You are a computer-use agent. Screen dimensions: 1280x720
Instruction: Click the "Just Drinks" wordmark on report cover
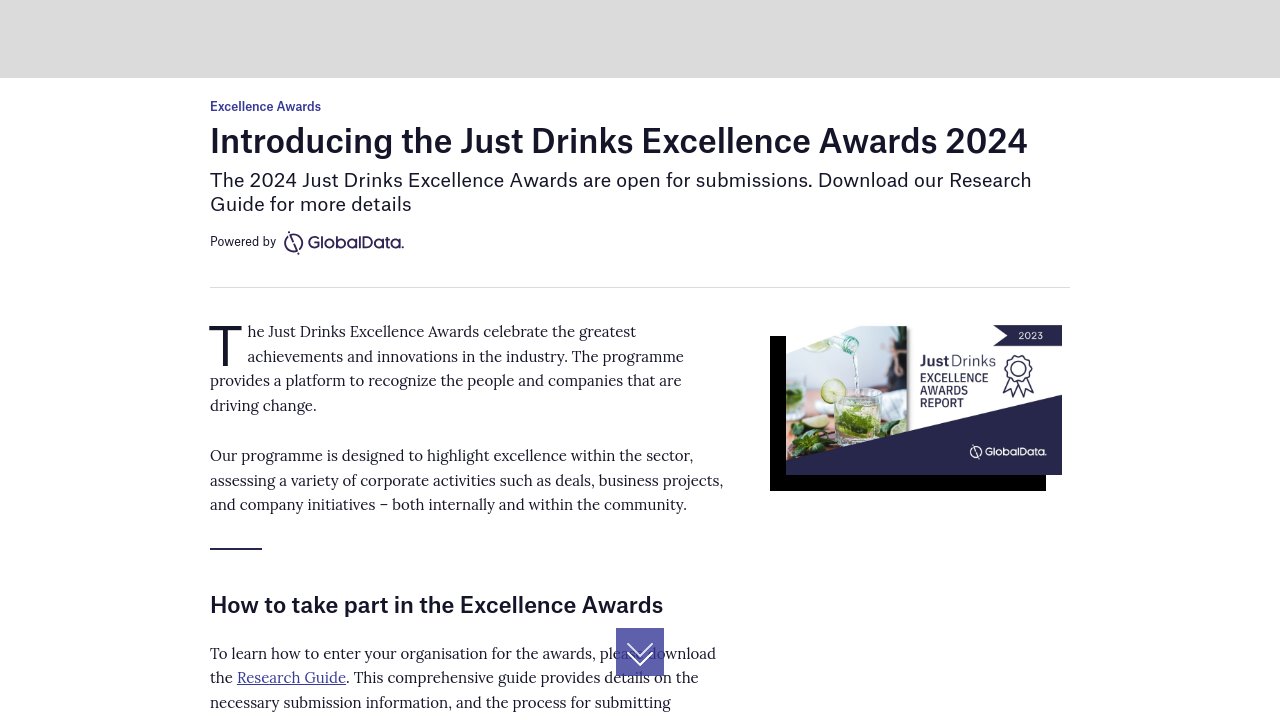(955, 361)
